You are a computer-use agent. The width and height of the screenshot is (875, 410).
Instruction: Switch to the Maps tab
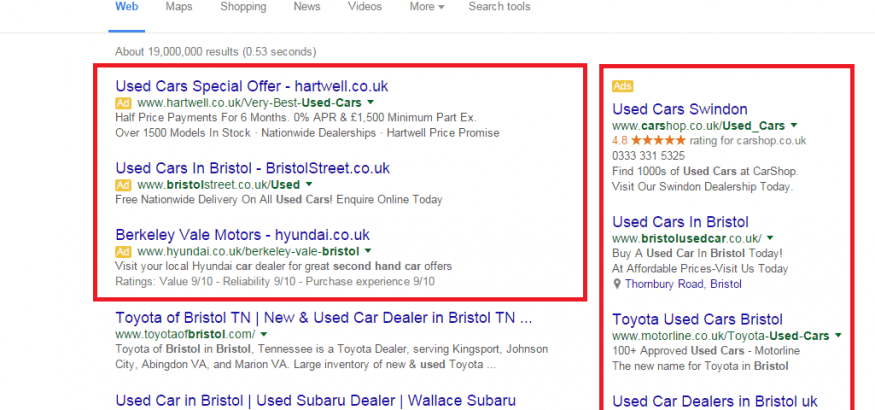pos(179,7)
